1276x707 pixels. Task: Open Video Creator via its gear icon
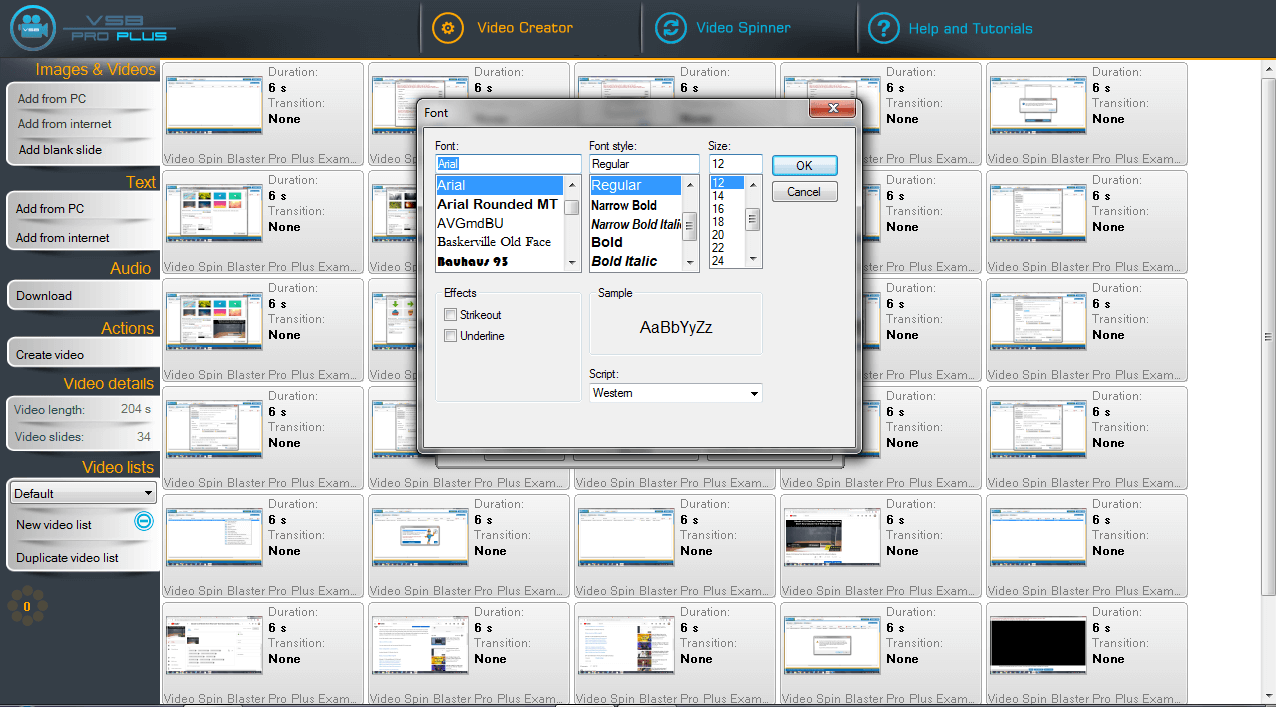click(448, 28)
